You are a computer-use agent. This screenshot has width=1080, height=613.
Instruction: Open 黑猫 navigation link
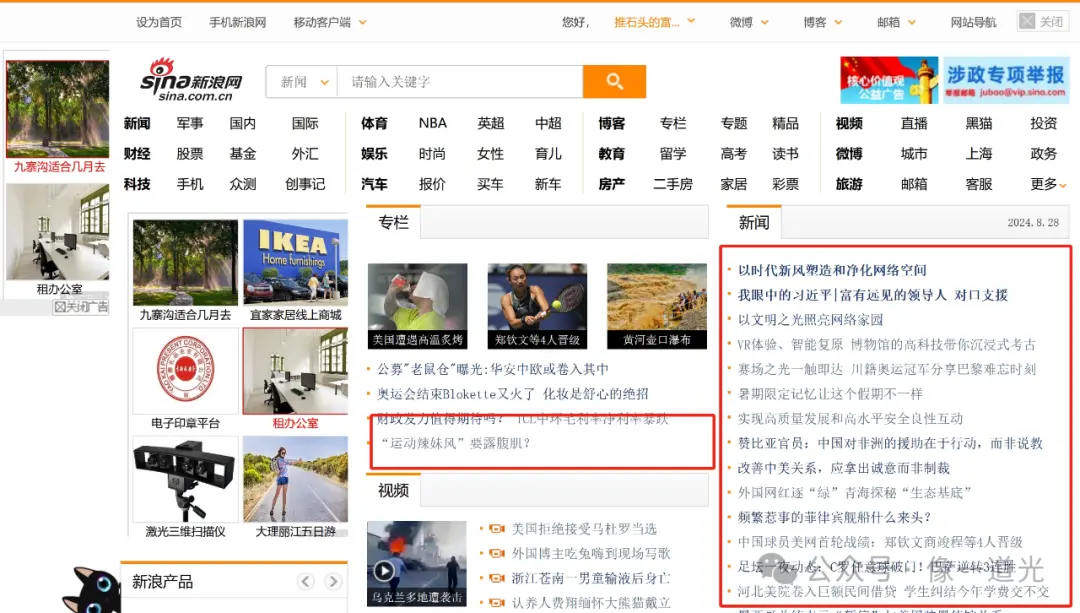[x=979, y=123]
